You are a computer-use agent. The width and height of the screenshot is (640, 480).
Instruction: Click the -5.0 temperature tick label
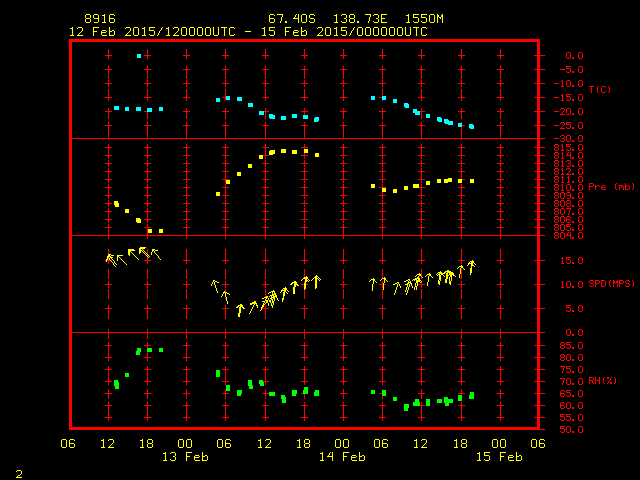tap(569, 70)
